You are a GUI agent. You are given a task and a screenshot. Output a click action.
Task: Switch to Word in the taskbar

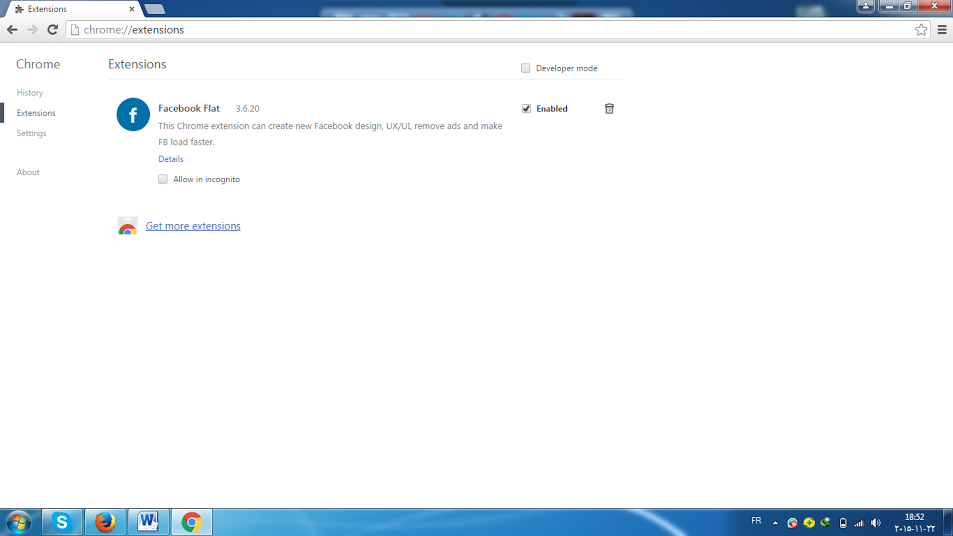pos(148,522)
